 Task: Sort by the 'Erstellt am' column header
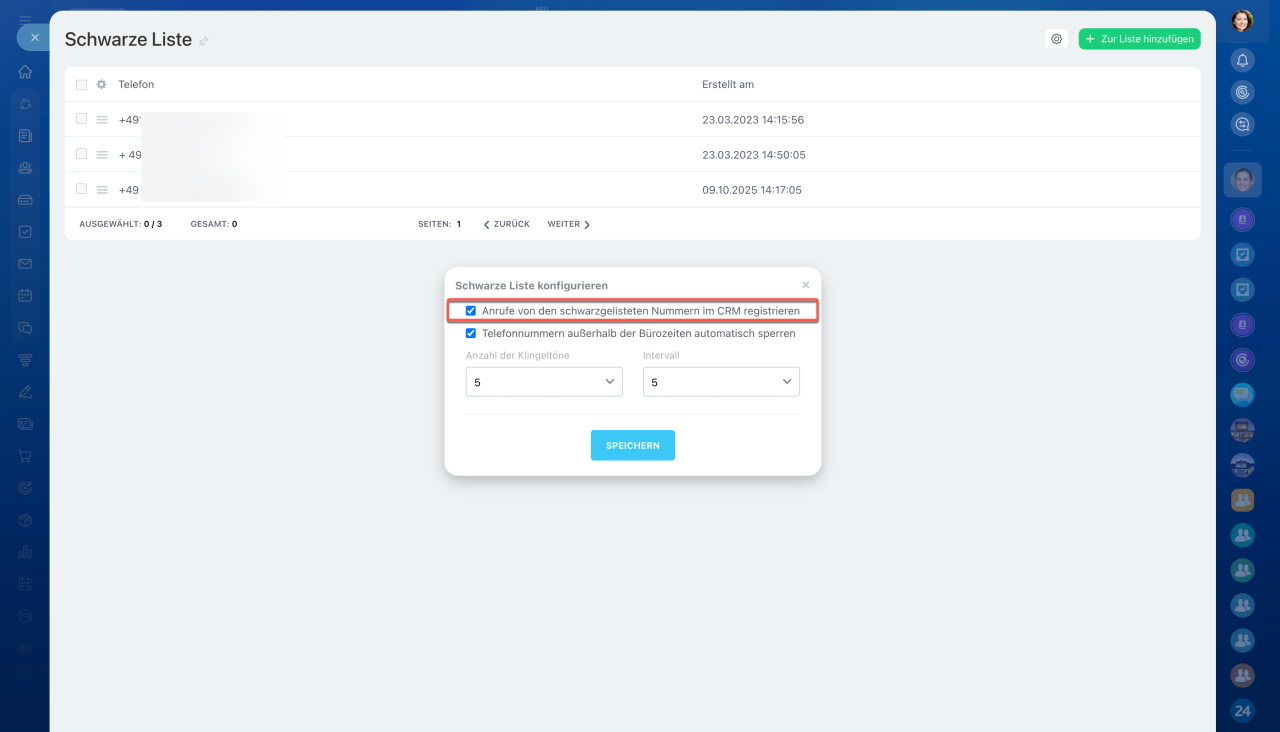[x=728, y=85]
